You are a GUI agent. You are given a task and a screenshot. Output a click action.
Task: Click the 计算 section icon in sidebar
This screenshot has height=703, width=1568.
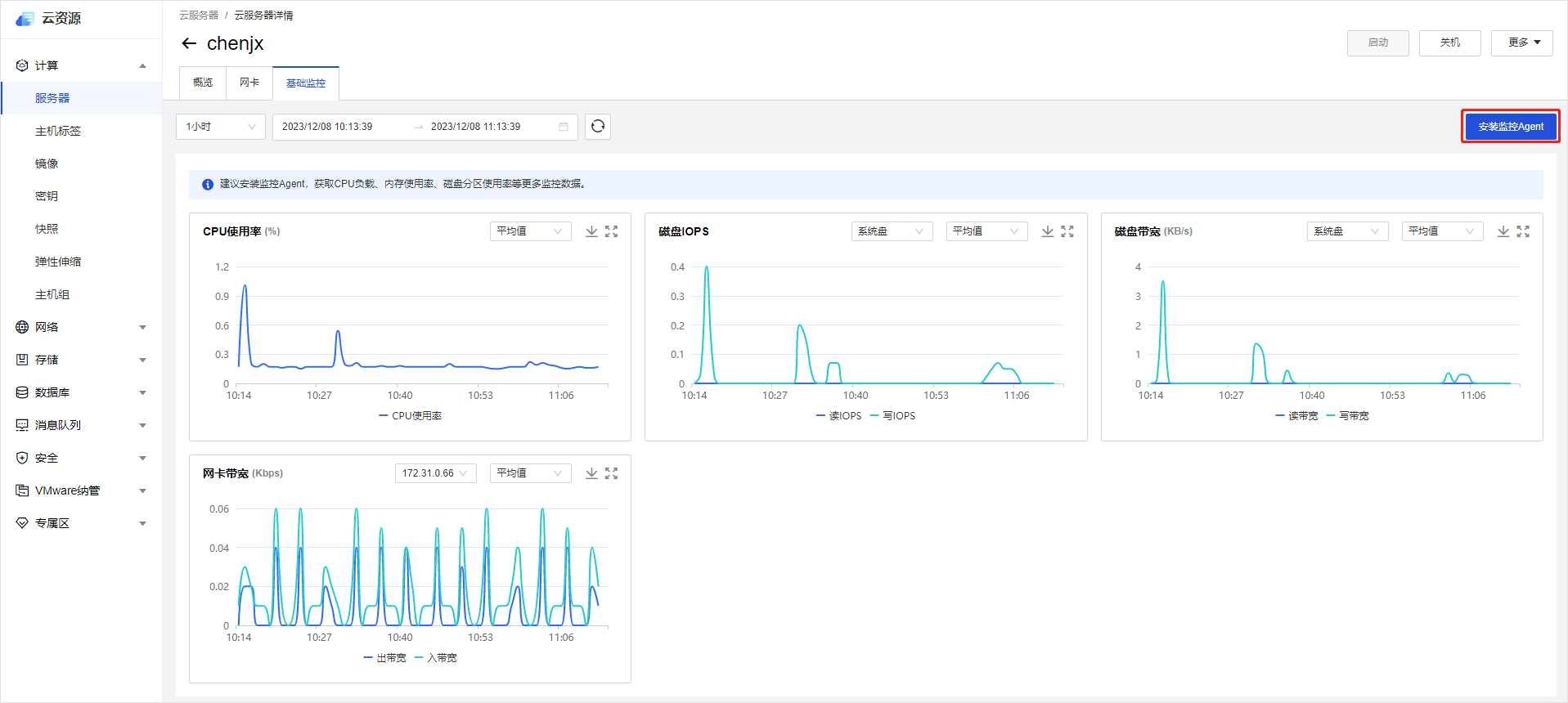pyautogui.click(x=22, y=65)
